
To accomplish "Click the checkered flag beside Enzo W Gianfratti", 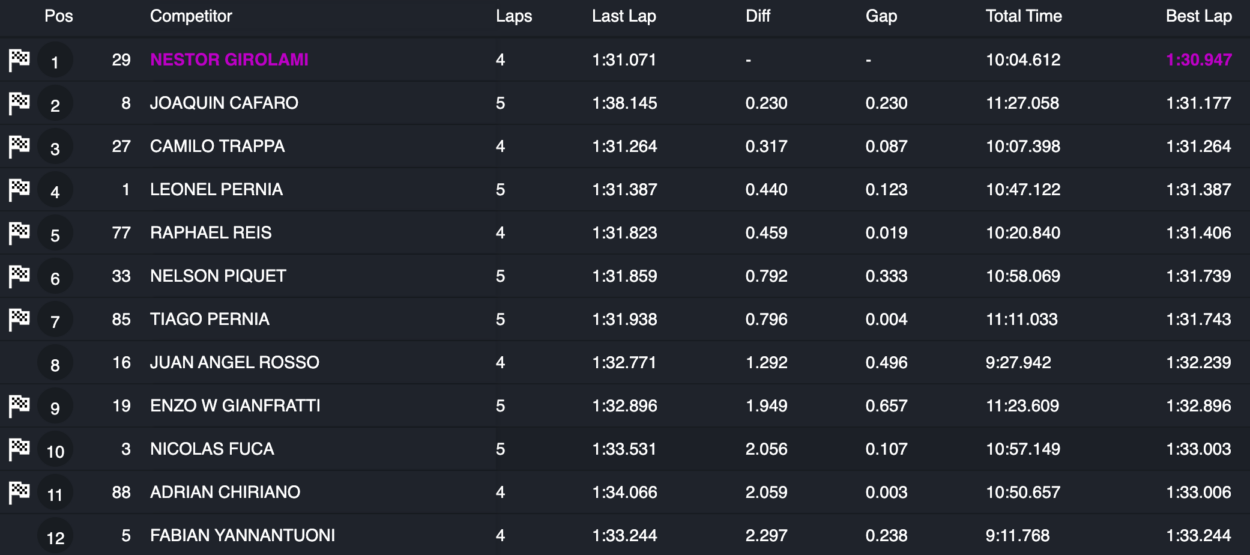I will tap(19, 406).
